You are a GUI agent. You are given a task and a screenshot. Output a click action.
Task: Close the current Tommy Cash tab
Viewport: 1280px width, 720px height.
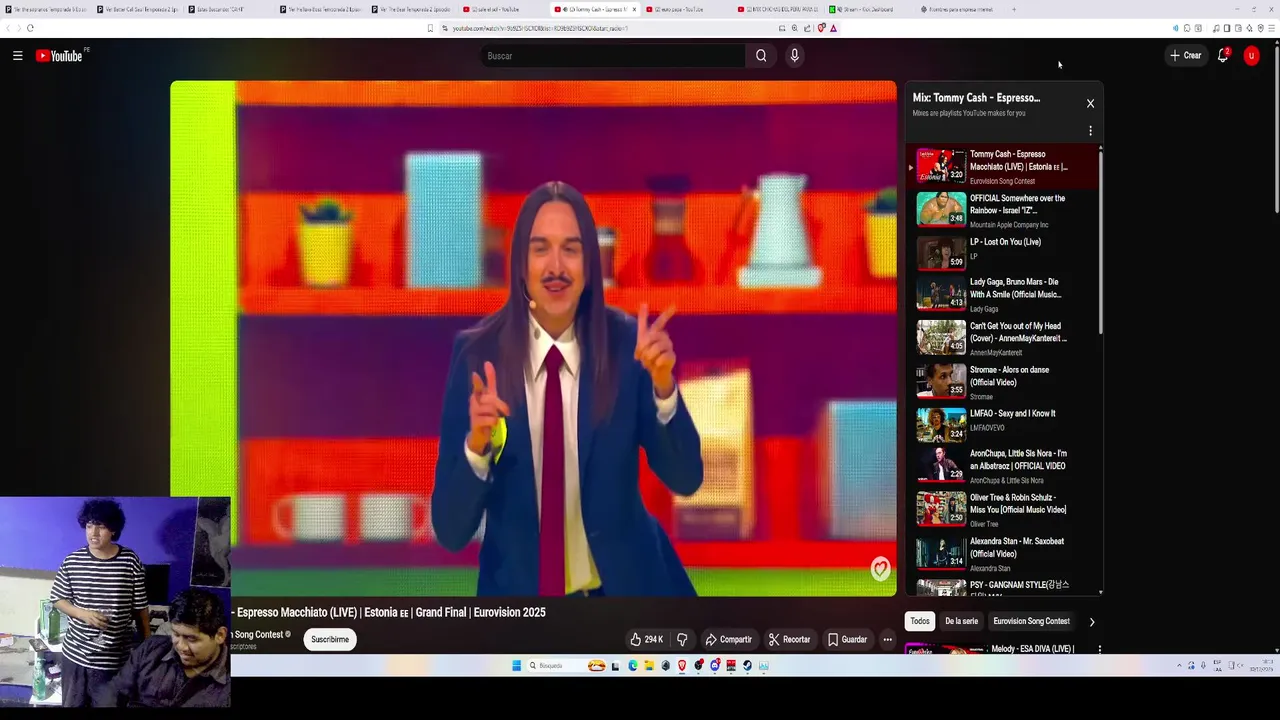click(x=634, y=9)
